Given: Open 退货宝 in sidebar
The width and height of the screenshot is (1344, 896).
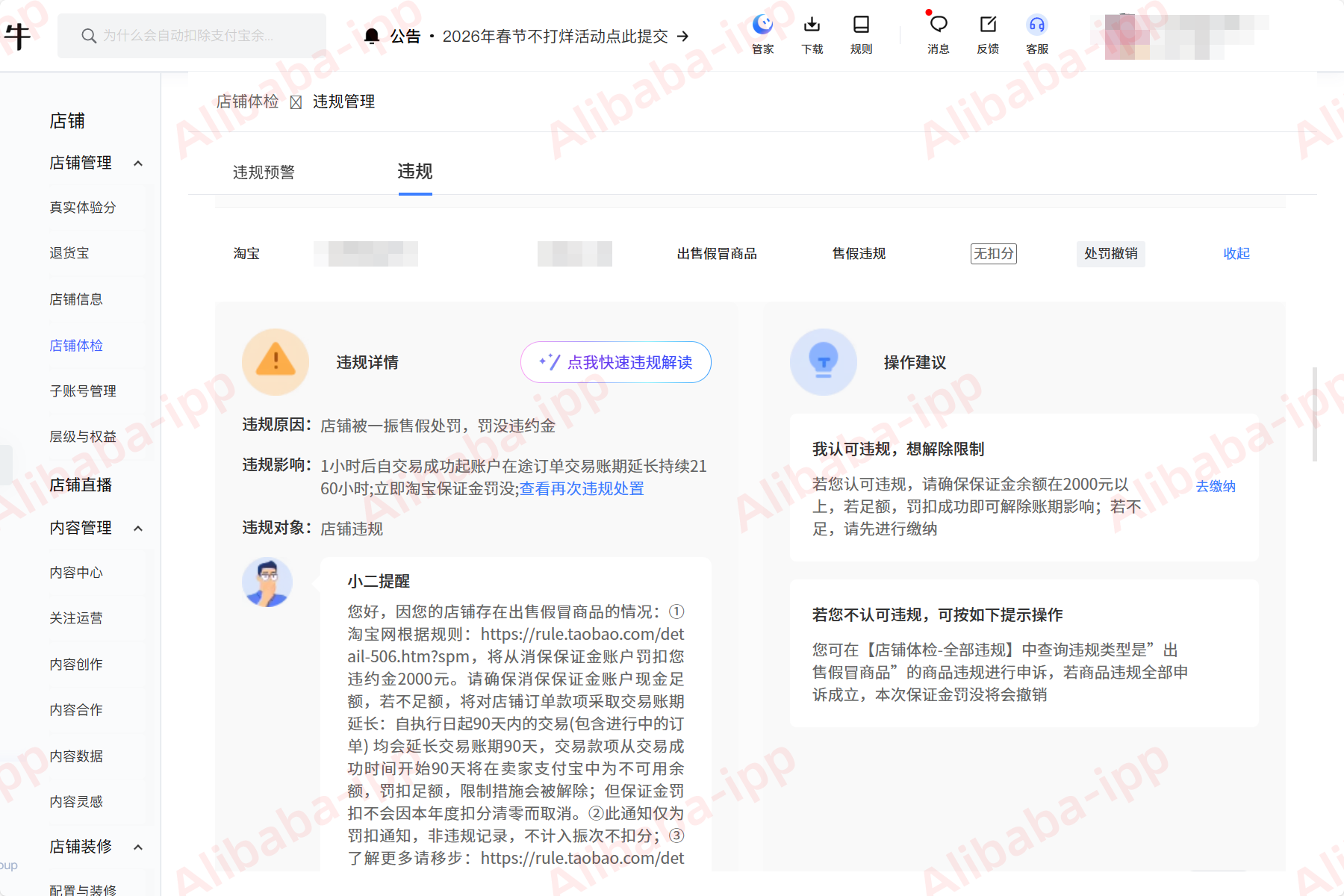Looking at the screenshot, I should point(69,253).
